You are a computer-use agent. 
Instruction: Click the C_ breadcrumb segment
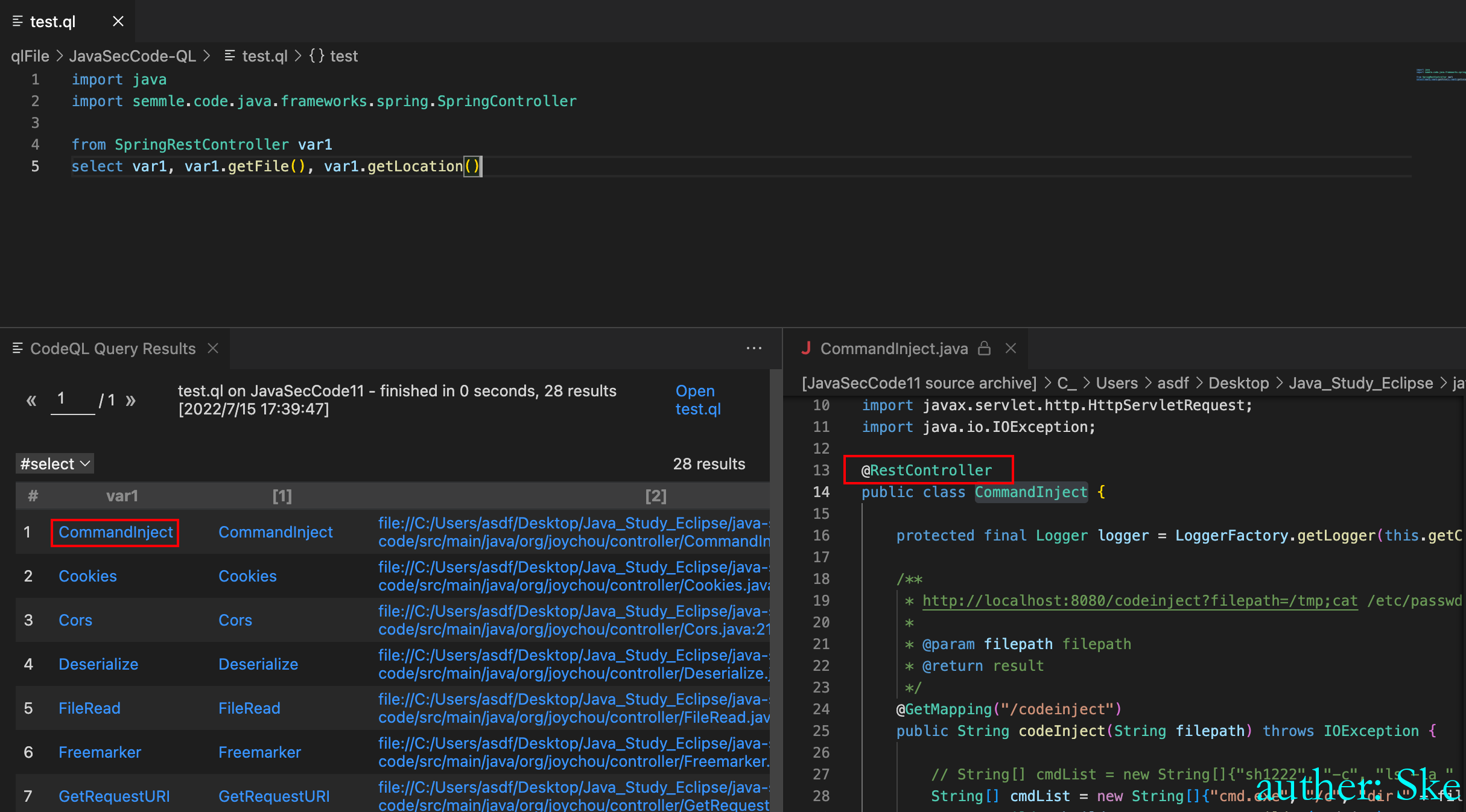tap(1067, 383)
